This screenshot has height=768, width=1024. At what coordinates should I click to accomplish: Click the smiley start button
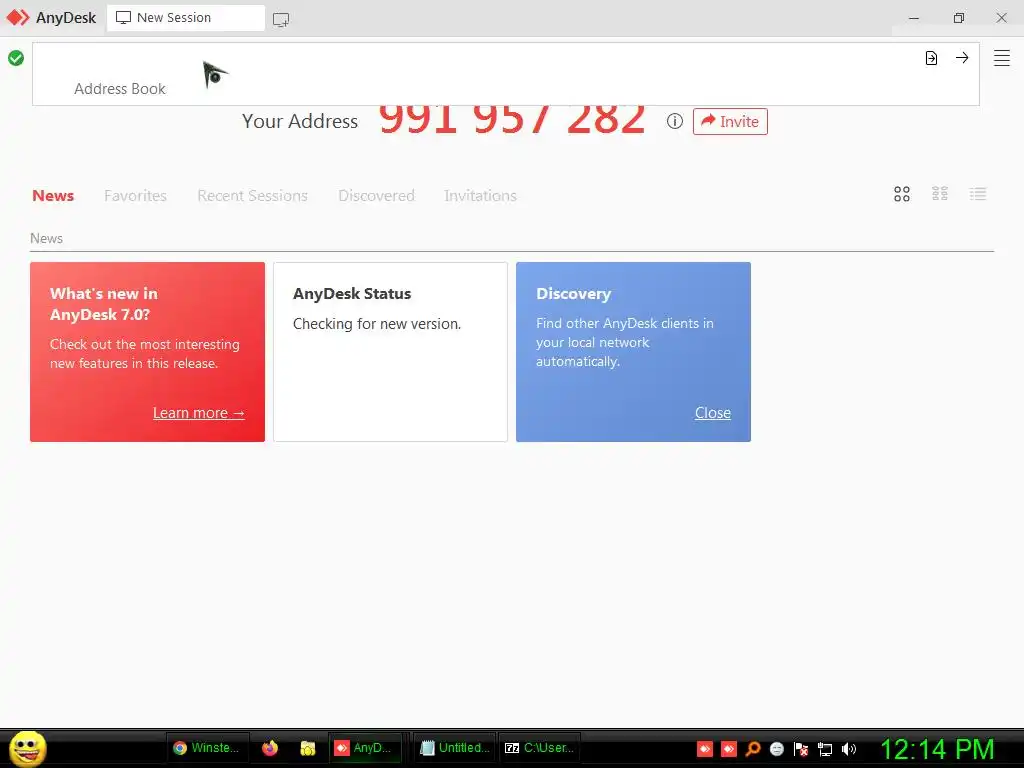tap(27, 748)
